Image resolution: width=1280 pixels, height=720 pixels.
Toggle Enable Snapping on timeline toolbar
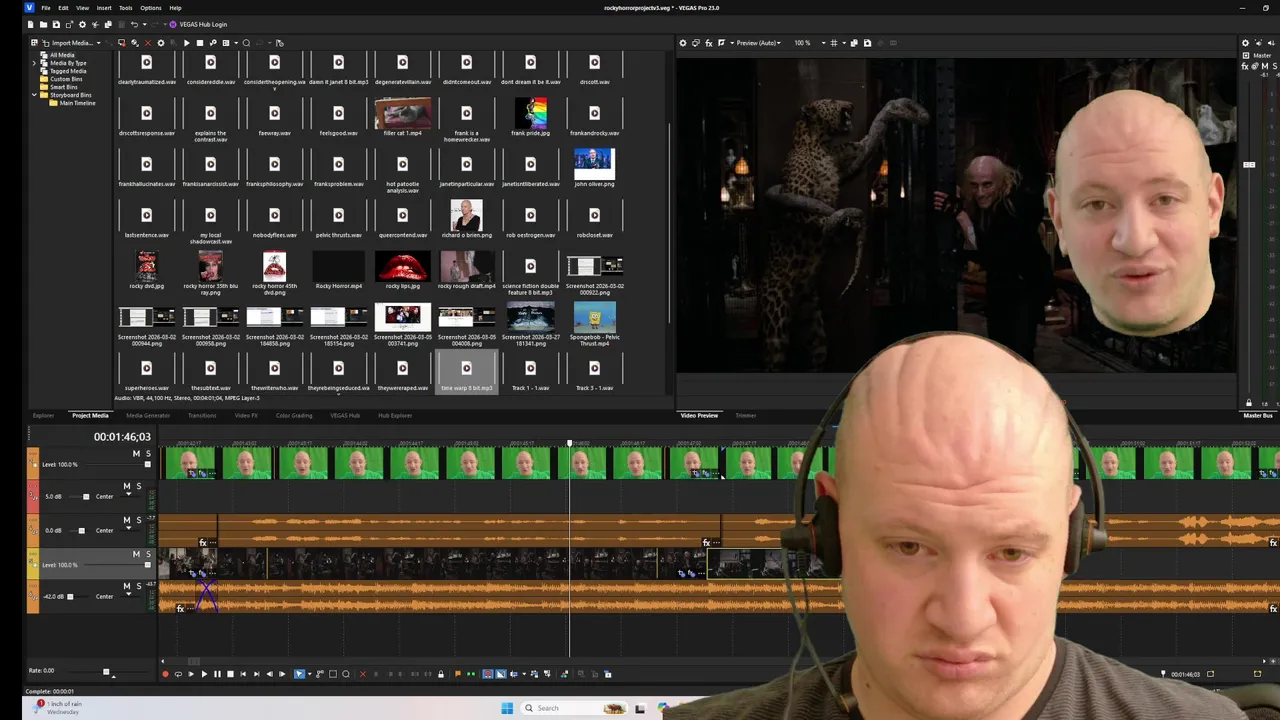click(x=488, y=674)
